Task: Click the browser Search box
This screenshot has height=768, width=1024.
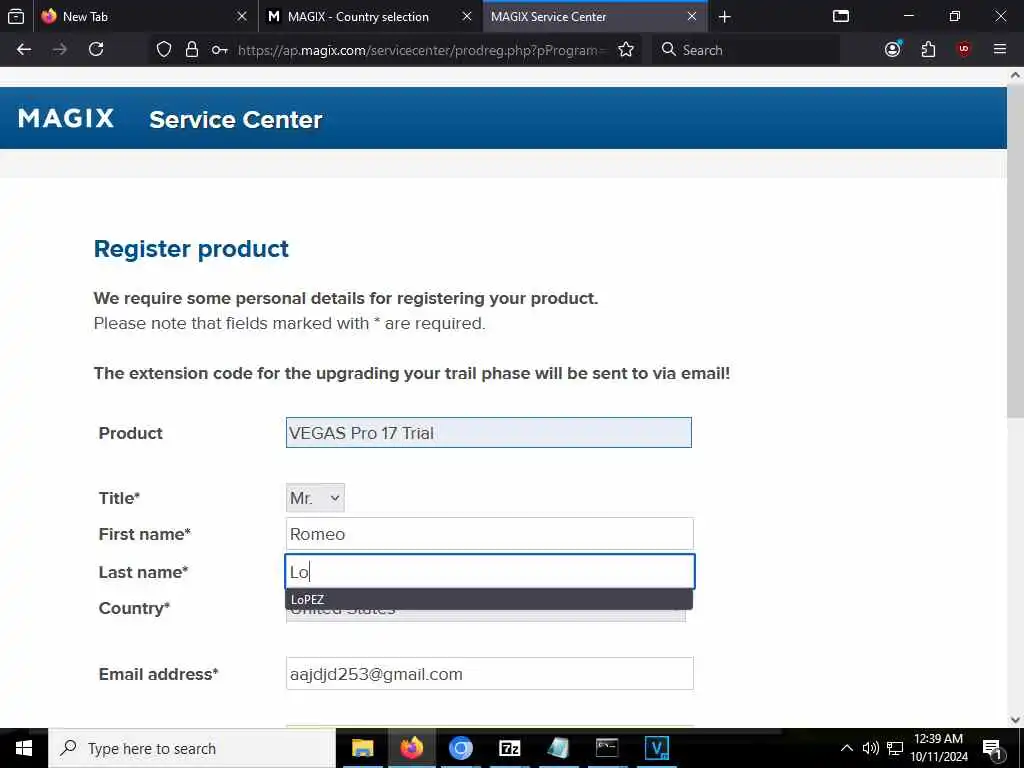Action: coord(746,50)
